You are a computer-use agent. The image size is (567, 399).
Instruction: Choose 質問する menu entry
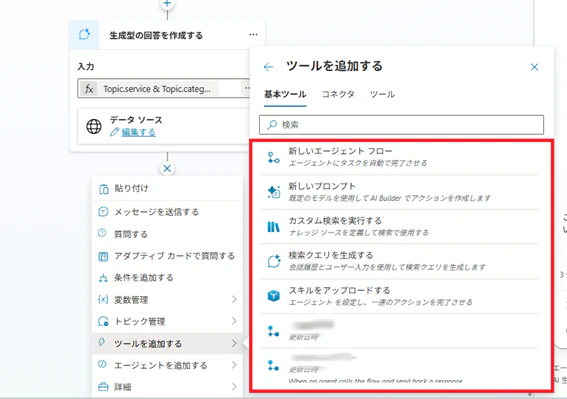pos(167,234)
